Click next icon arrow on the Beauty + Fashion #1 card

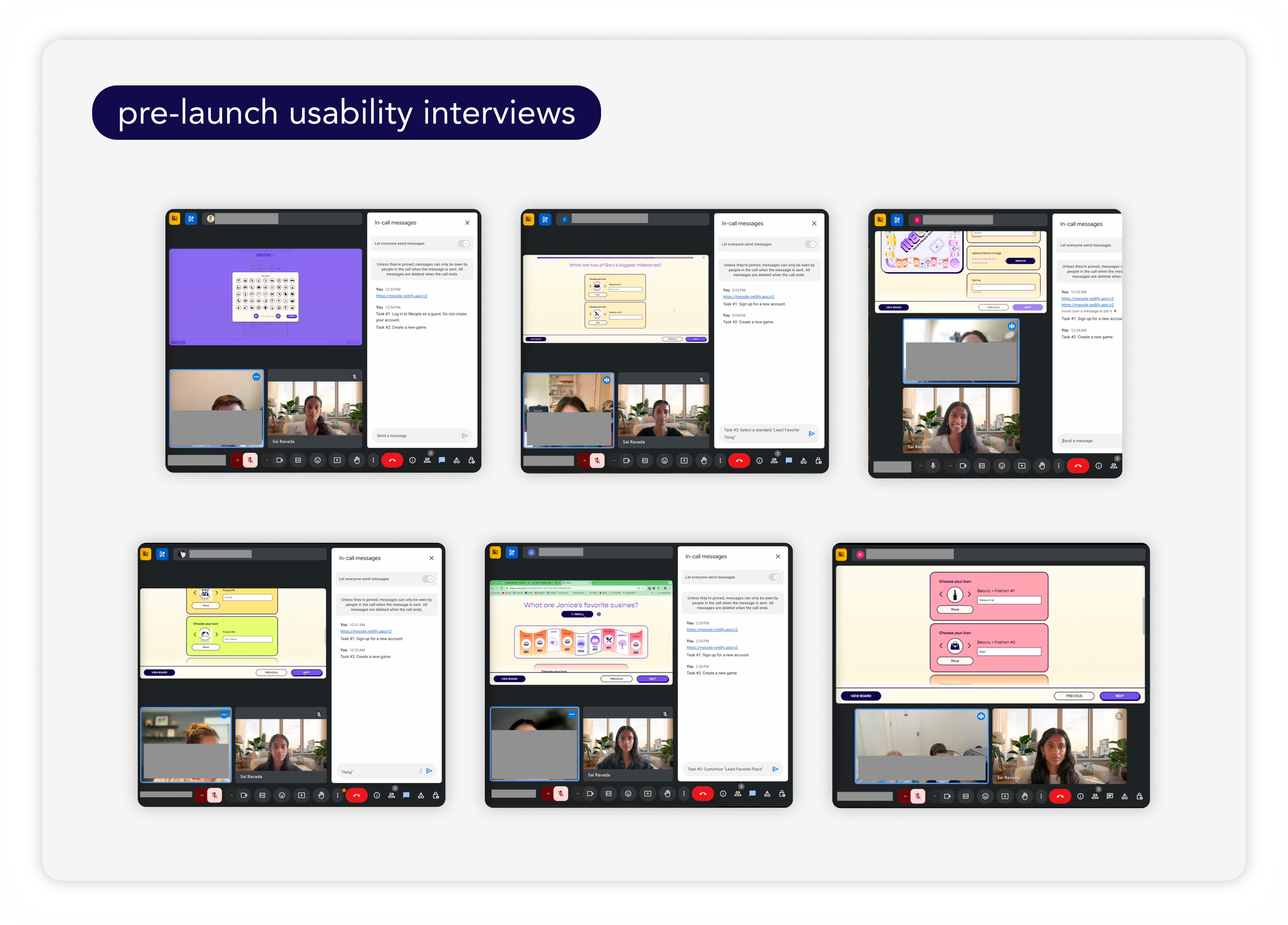(x=969, y=594)
